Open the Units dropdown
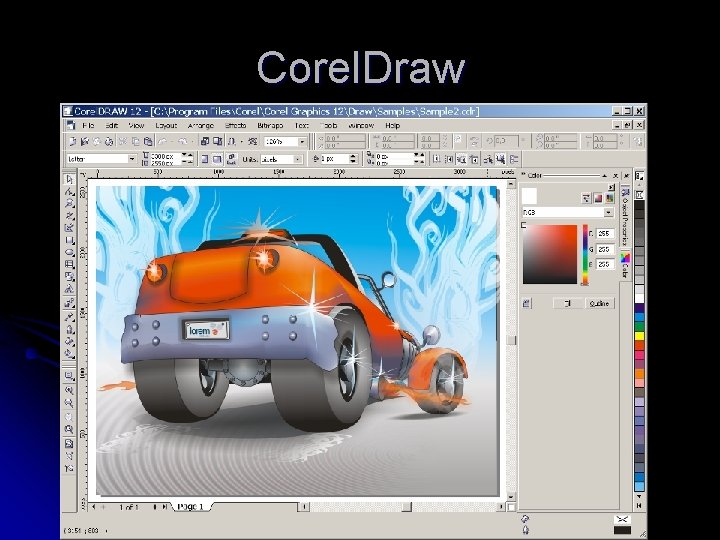 point(298,159)
